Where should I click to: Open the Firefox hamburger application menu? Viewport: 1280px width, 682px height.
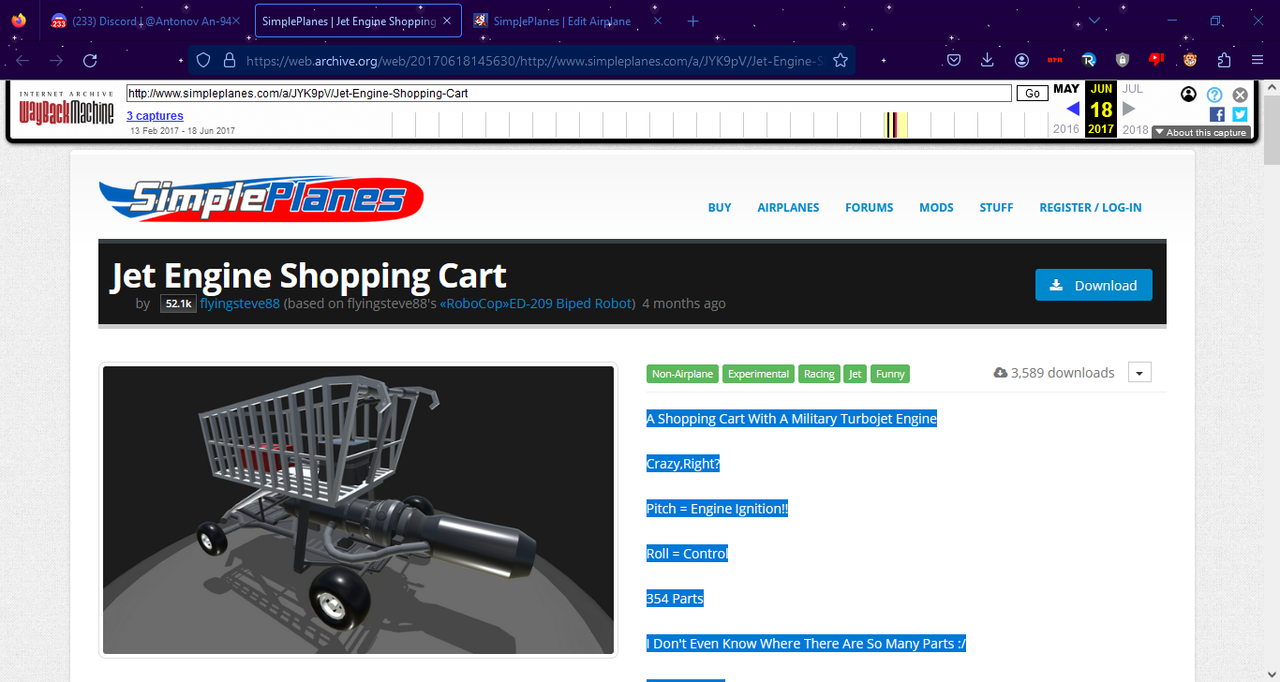point(1258,60)
